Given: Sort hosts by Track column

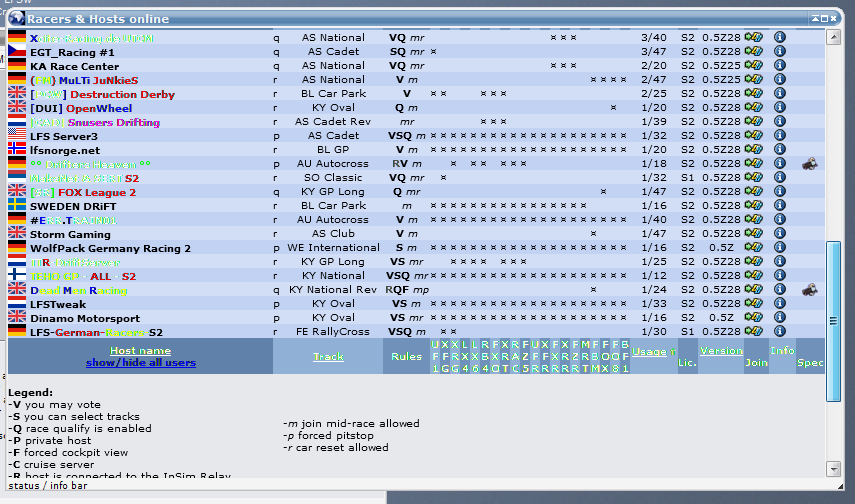Looking at the screenshot, I should 328,357.
